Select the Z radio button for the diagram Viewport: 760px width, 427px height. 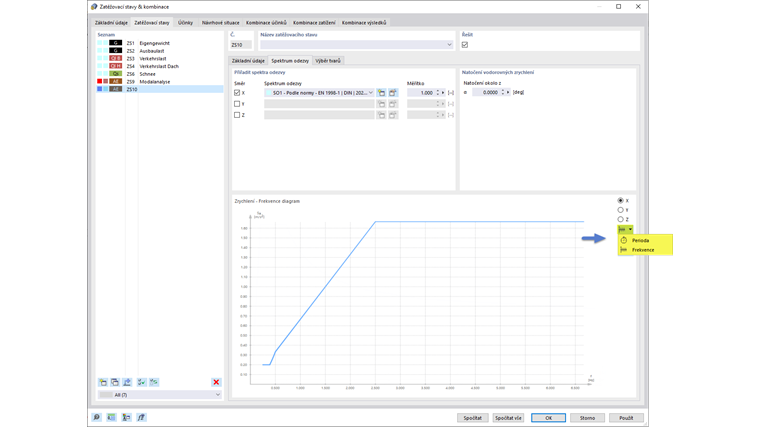tap(620, 219)
